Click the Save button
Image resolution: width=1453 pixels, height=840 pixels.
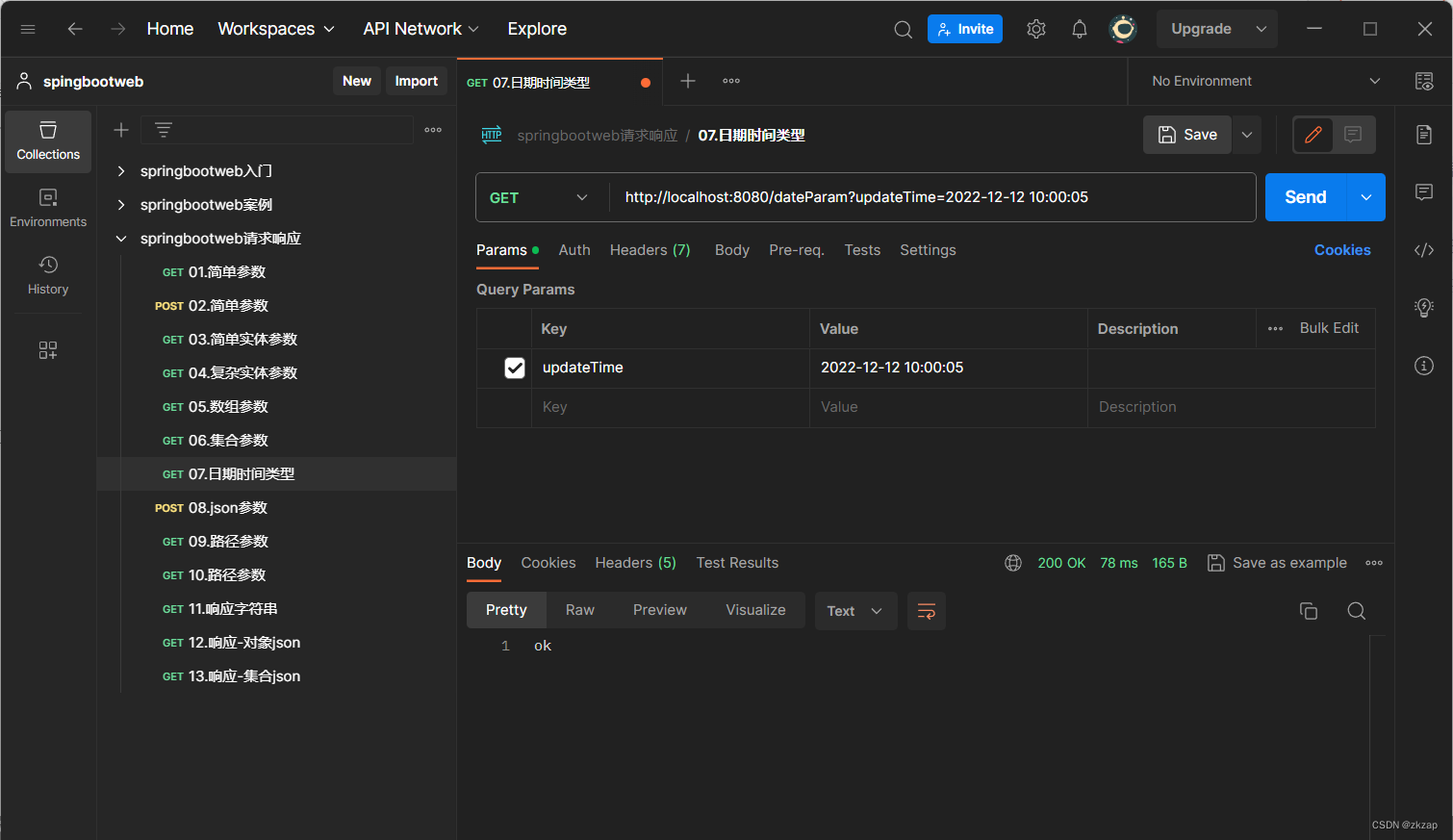(x=1187, y=135)
